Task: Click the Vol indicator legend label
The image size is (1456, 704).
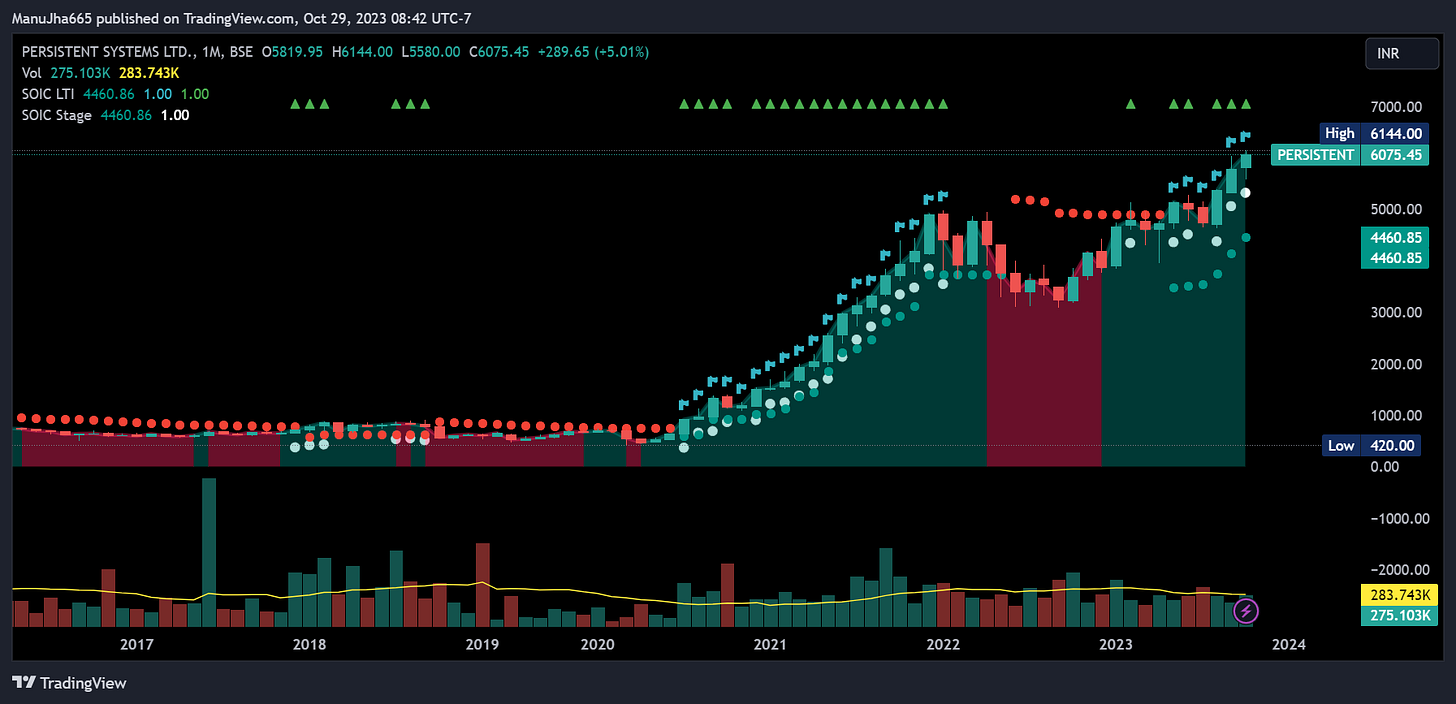Action: pyautogui.click(x=32, y=73)
